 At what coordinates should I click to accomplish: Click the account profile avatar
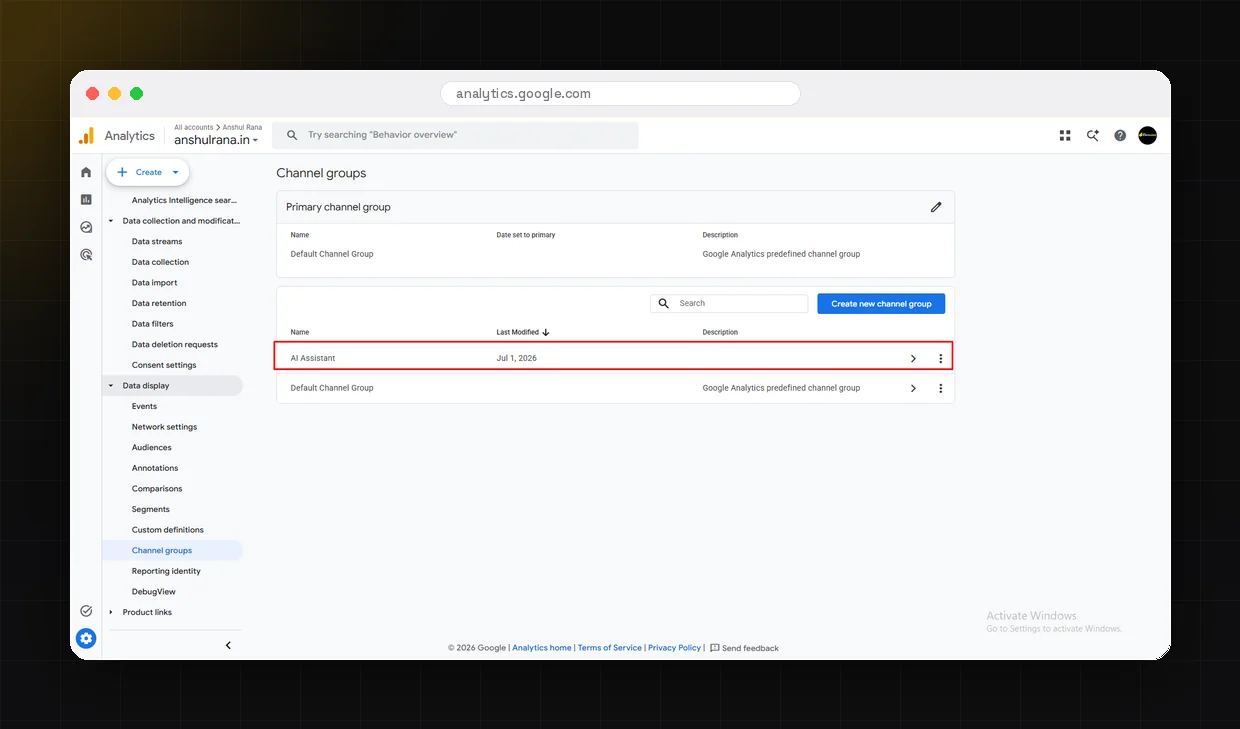(x=1148, y=135)
